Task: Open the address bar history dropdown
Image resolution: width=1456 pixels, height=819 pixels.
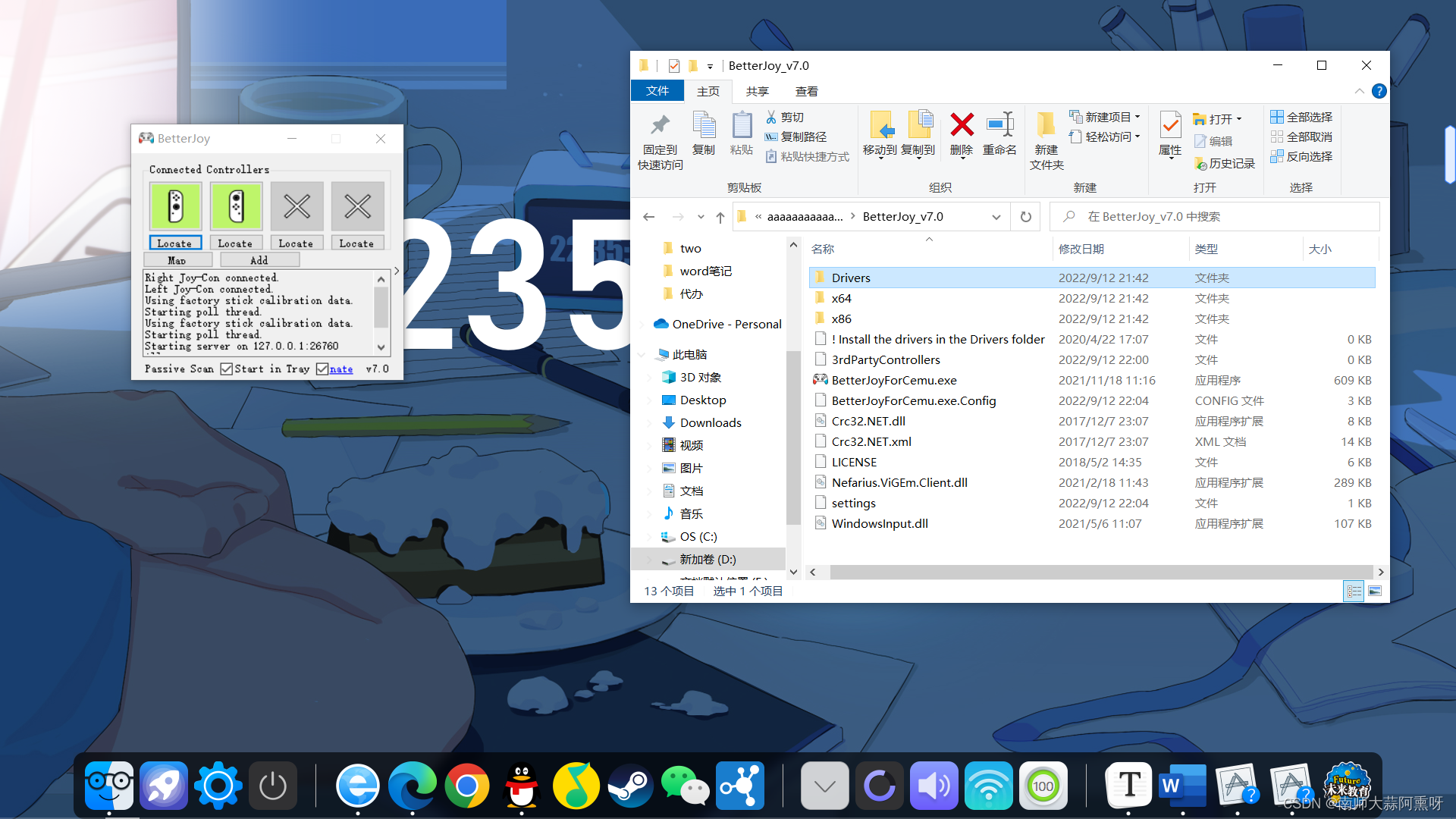Action: [x=996, y=217]
